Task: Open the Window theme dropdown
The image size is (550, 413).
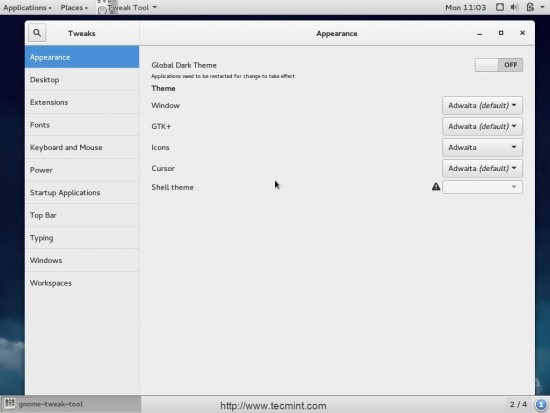Action: 482,106
